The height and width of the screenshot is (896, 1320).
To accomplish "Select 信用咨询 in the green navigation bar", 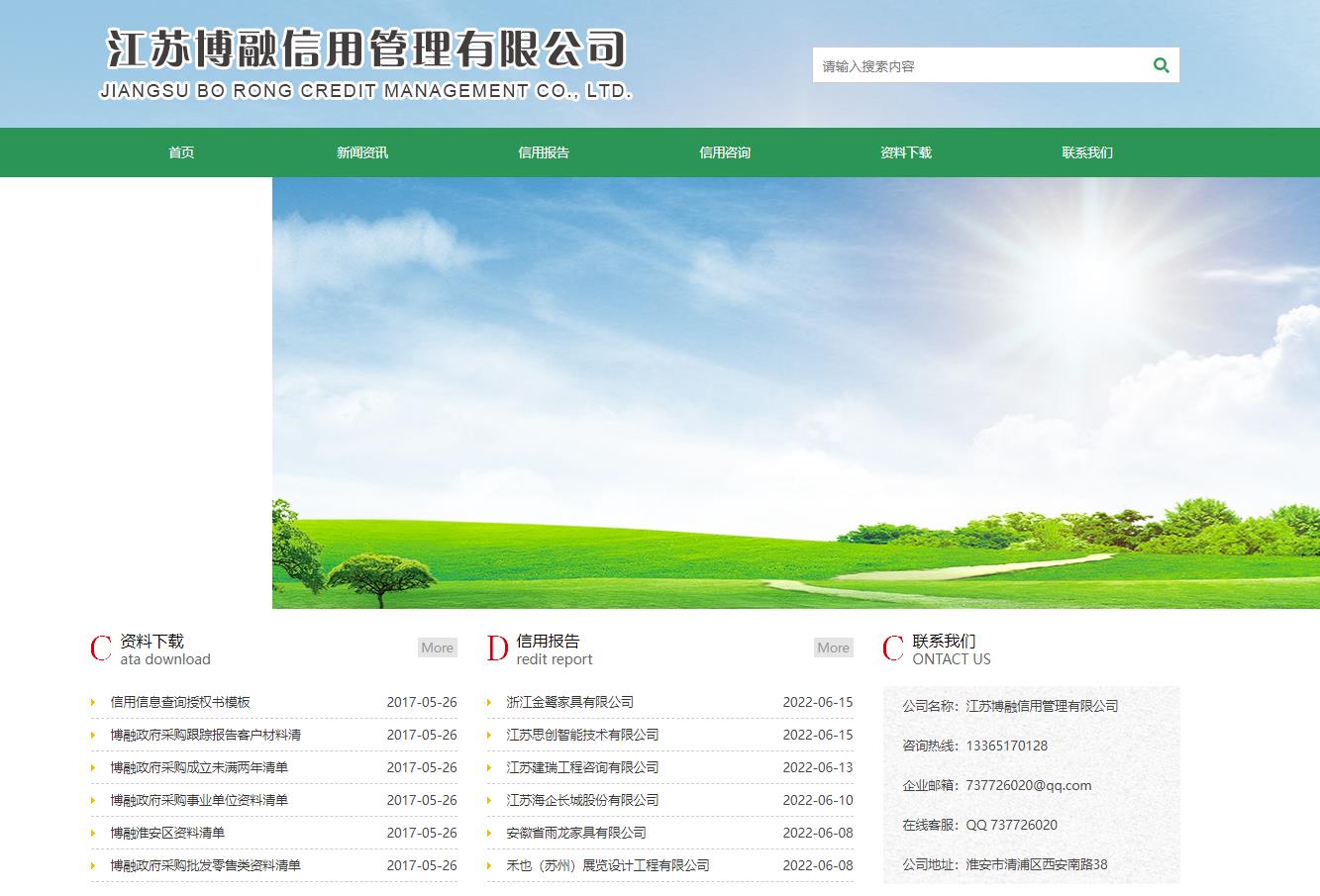I will click(725, 152).
